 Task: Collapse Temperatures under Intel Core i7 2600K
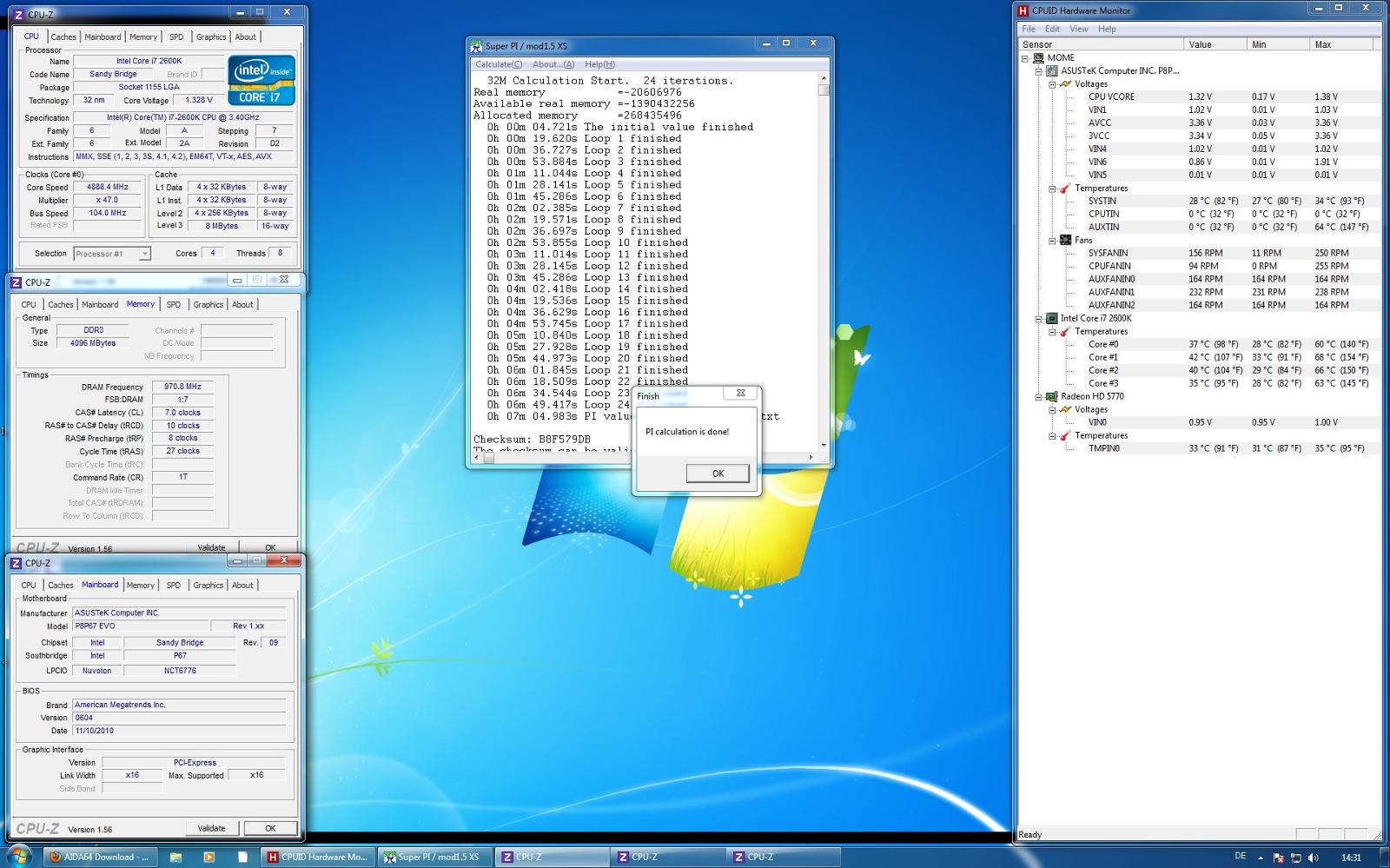[x=1052, y=332]
